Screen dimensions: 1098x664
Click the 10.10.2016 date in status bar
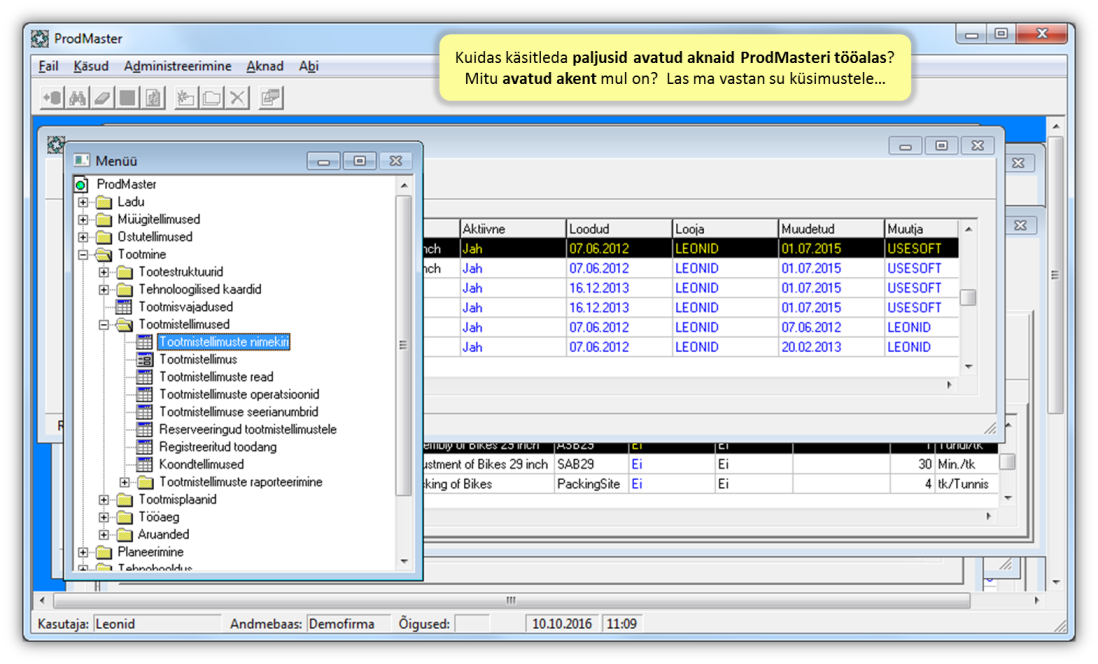[562, 623]
